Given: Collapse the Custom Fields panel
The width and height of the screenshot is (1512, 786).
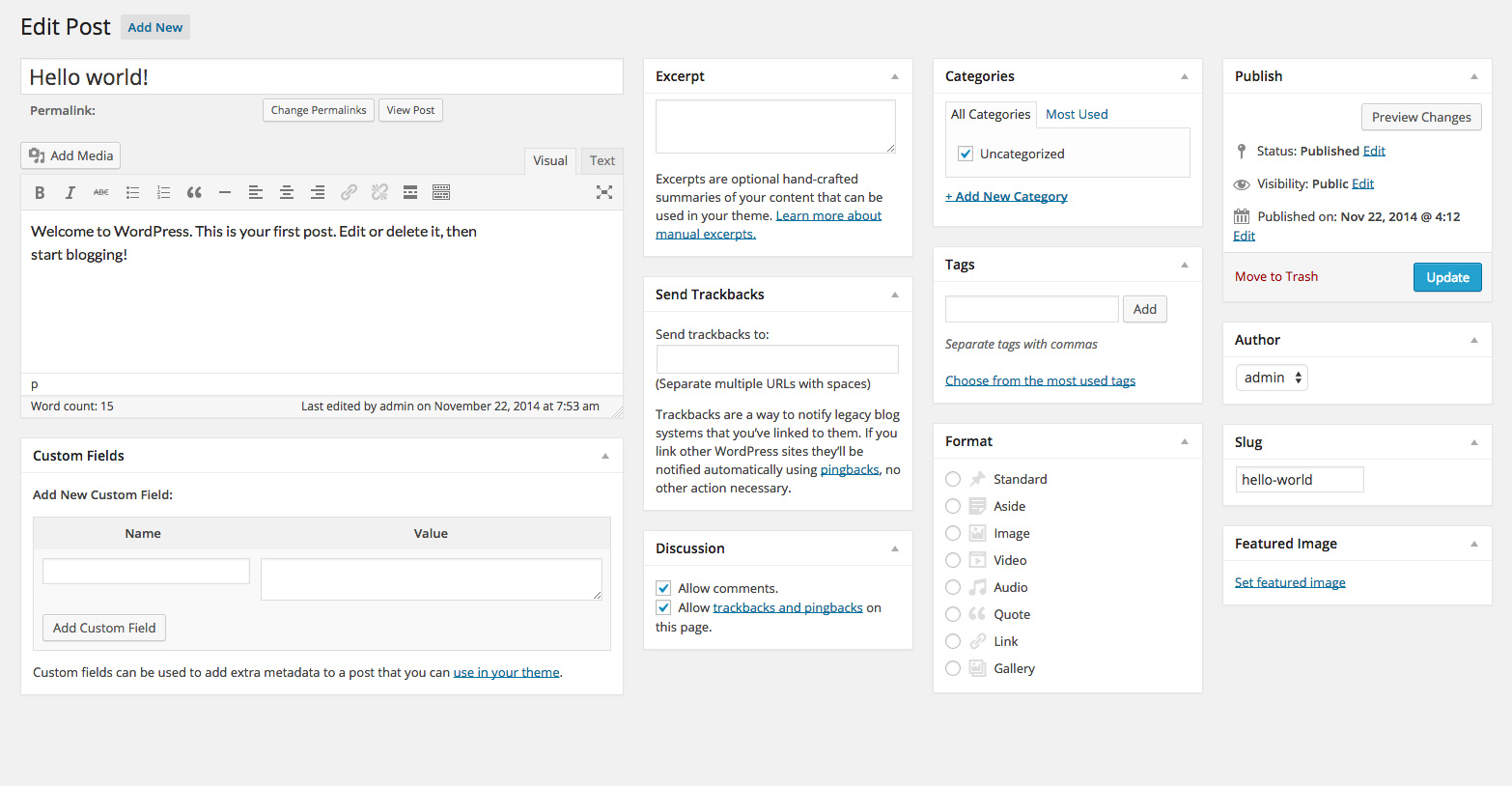Looking at the screenshot, I should point(605,456).
